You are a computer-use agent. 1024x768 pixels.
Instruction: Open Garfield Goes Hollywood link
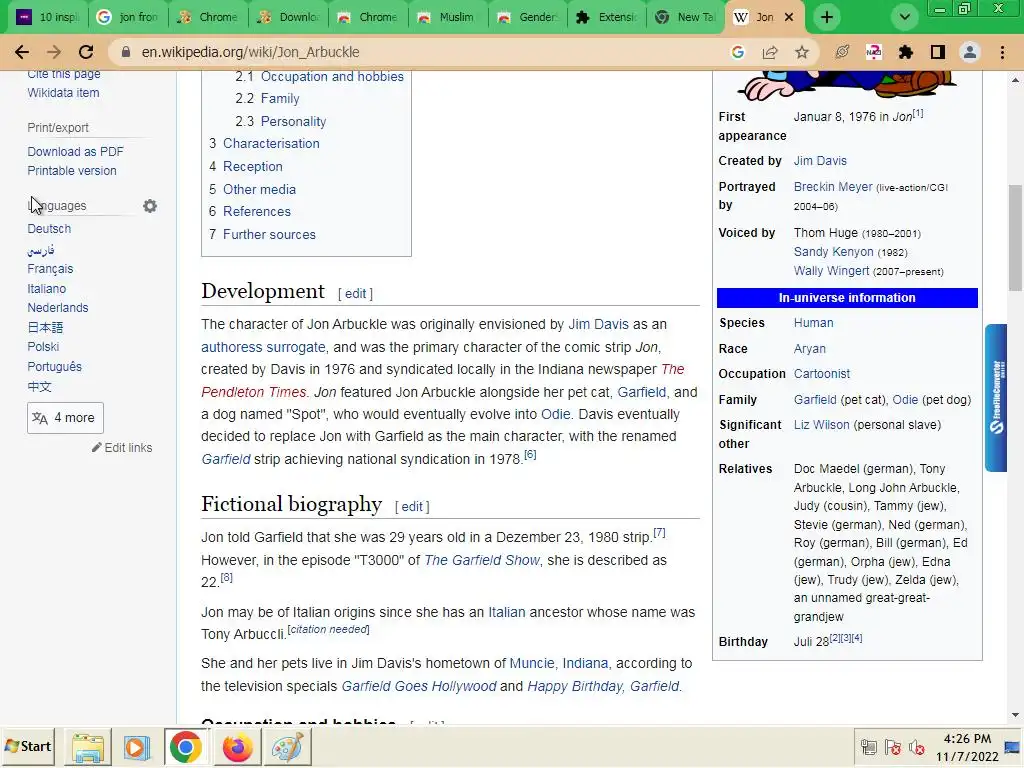[x=419, y=687]
